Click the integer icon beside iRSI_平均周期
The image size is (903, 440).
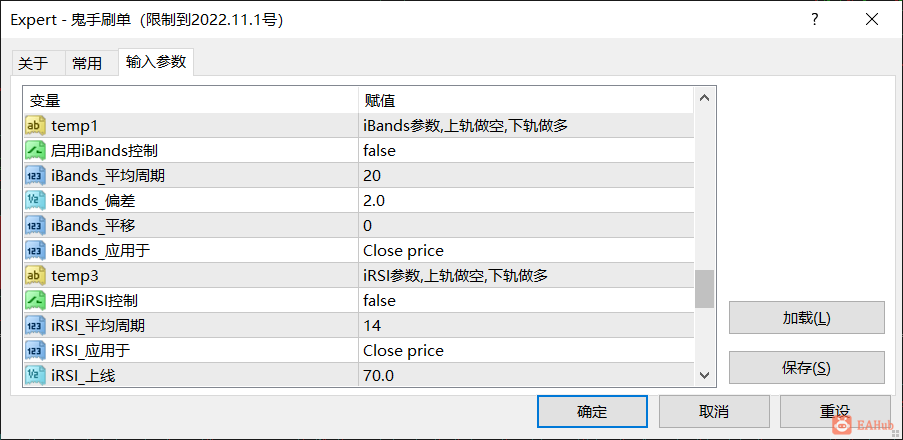[35, 326]
